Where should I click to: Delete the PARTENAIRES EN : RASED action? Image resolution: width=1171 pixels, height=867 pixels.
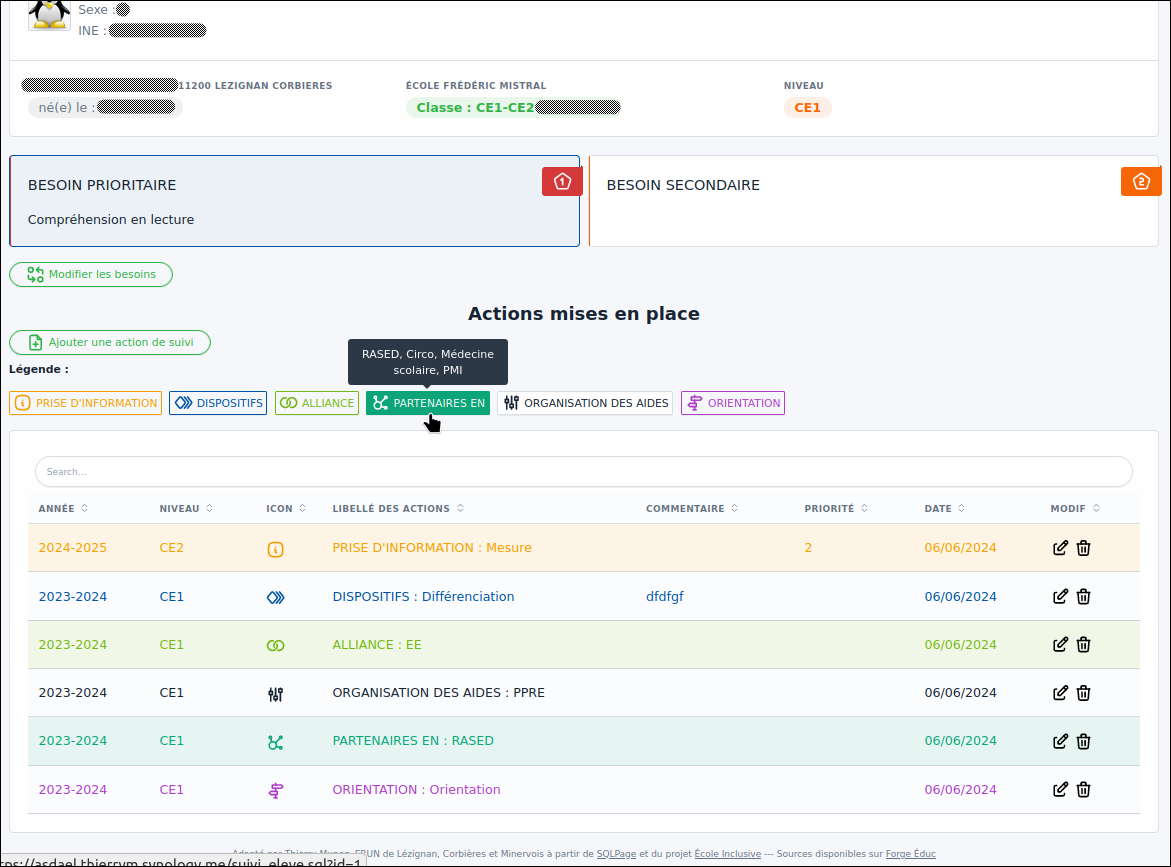(1083, 742)
